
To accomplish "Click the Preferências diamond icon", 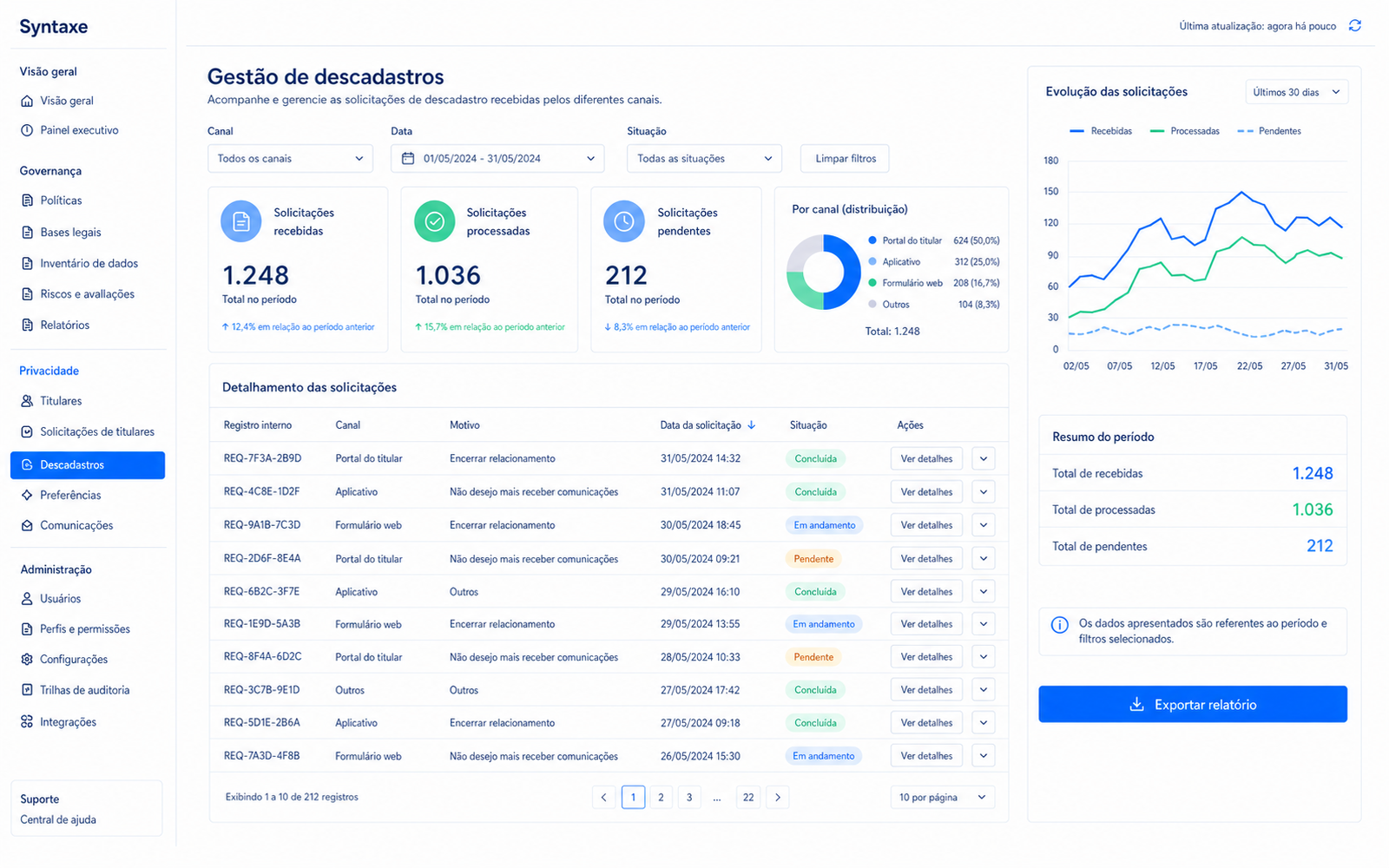I will coord(27,495).
